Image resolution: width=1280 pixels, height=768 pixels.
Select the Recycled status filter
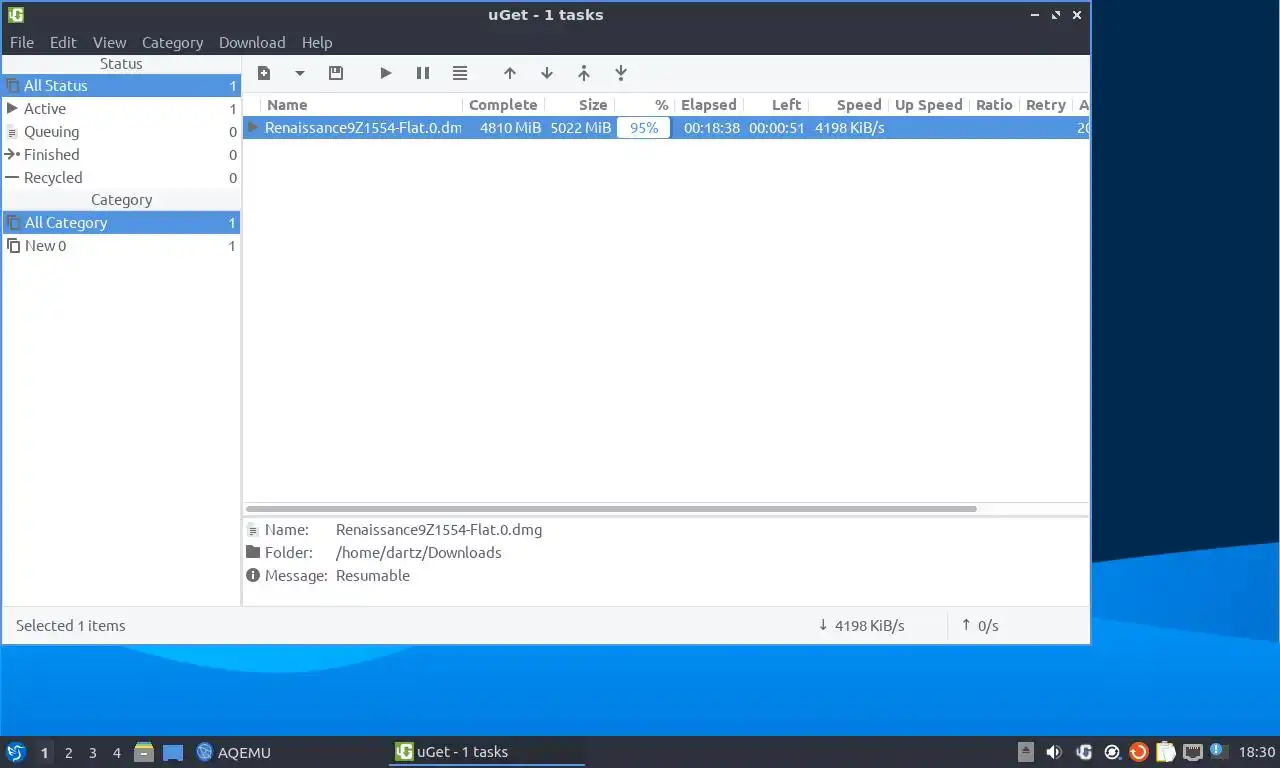click(x=121, y=178)
